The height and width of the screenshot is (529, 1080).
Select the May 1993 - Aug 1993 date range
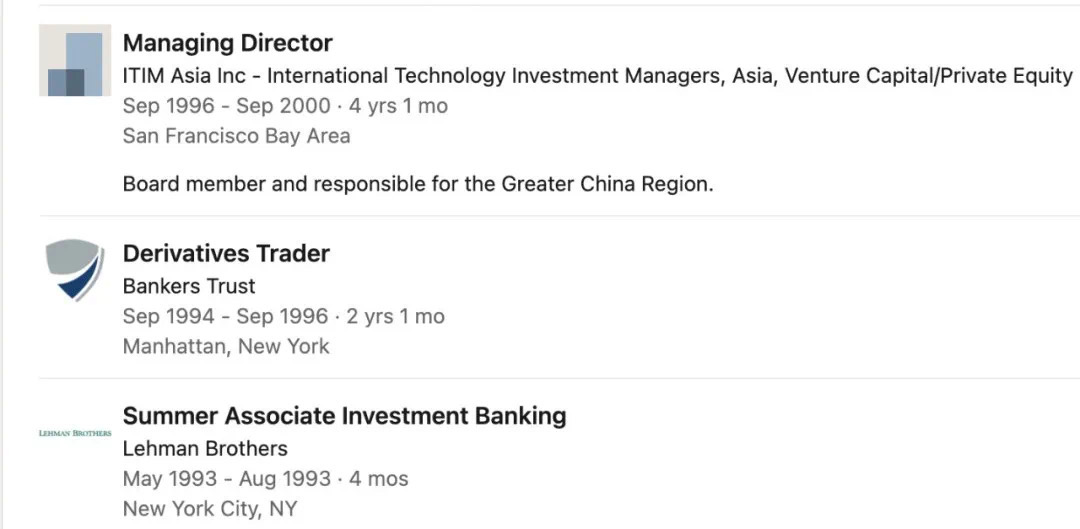coord(225,479)
